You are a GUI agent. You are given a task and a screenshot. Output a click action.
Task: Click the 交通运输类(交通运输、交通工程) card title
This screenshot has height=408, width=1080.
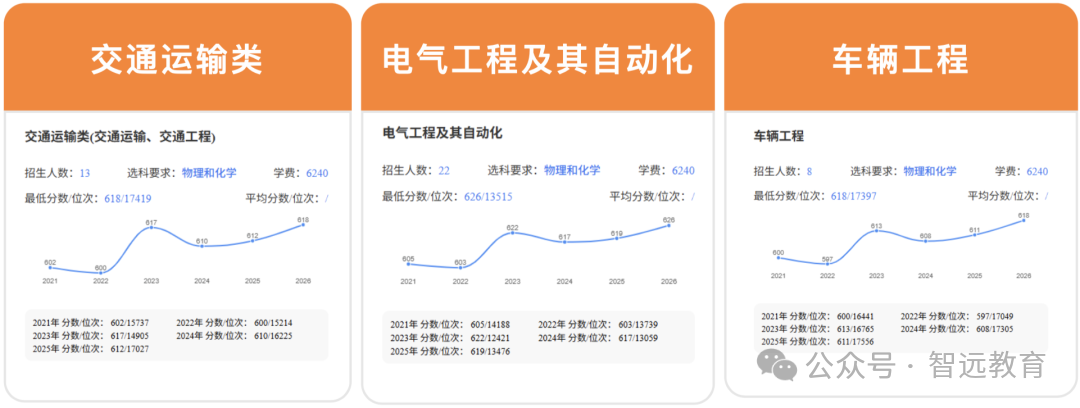point(121,137)
